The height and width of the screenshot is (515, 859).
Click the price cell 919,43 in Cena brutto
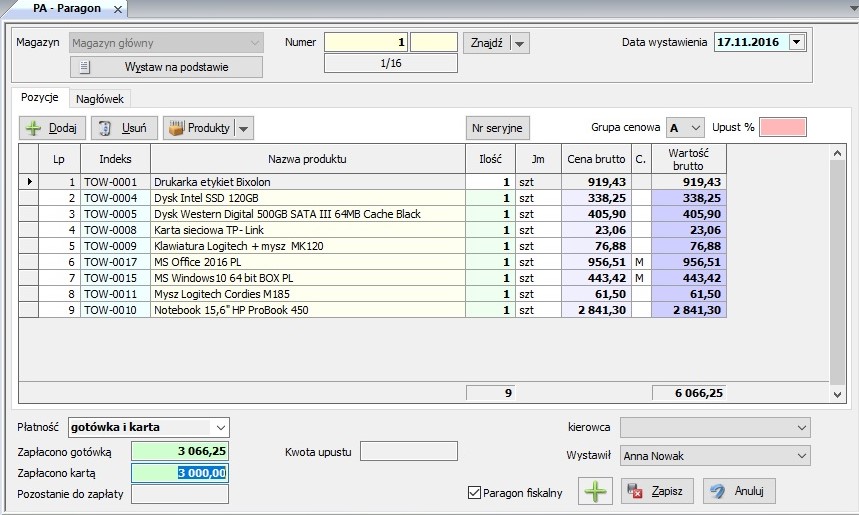596,182
